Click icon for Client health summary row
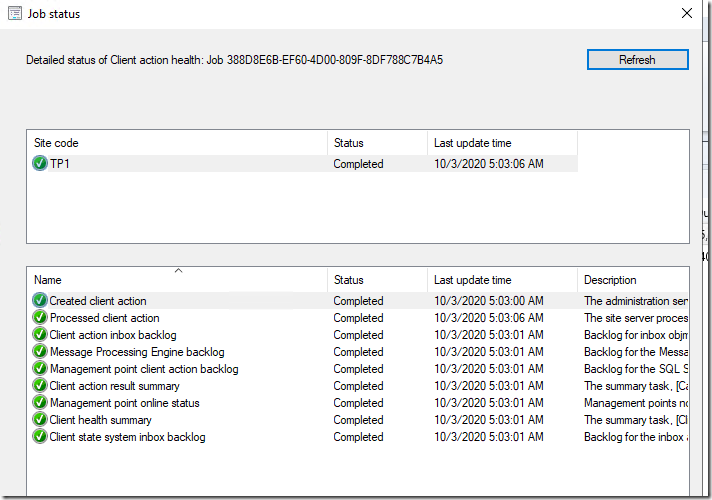712x500 pixels. [x=40, y=420]
